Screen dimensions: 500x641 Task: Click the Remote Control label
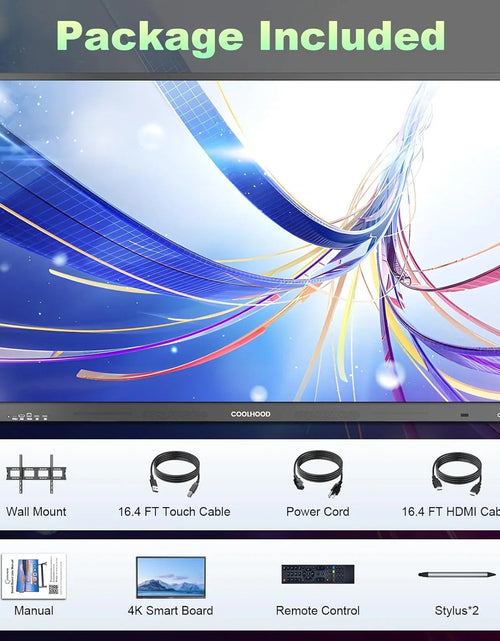318,610
